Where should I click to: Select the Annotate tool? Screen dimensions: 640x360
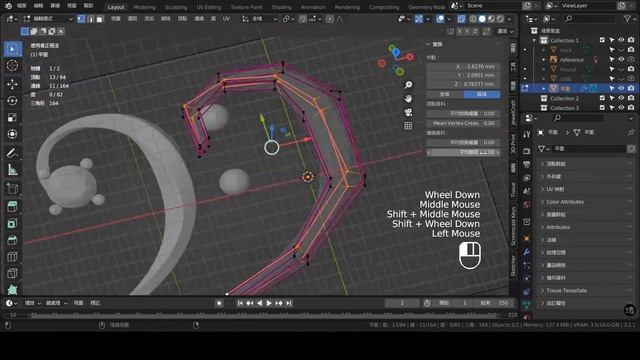(12, 153)
